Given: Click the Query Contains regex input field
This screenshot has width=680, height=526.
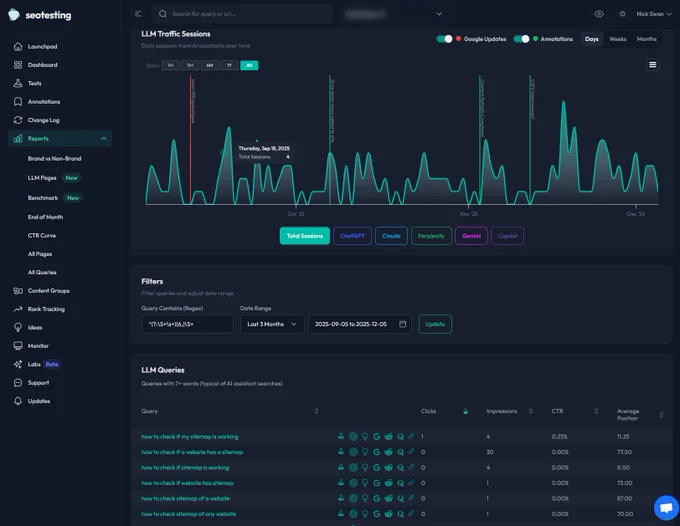Looking at the screenshot, I should [x=187, y=324].
